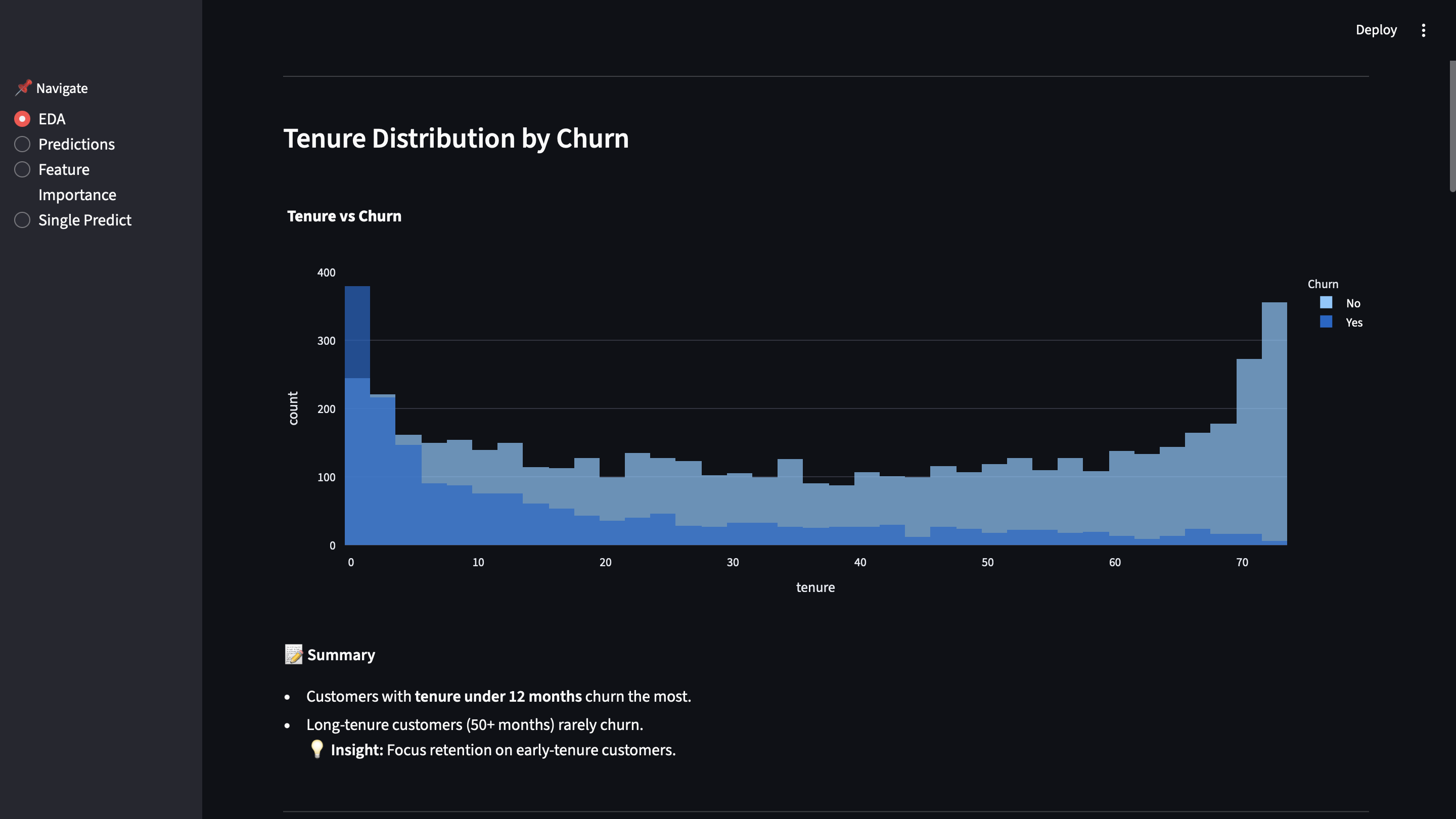
Task: Click the 'tenure under 12 months' bold text
Action: coord(498,696)
